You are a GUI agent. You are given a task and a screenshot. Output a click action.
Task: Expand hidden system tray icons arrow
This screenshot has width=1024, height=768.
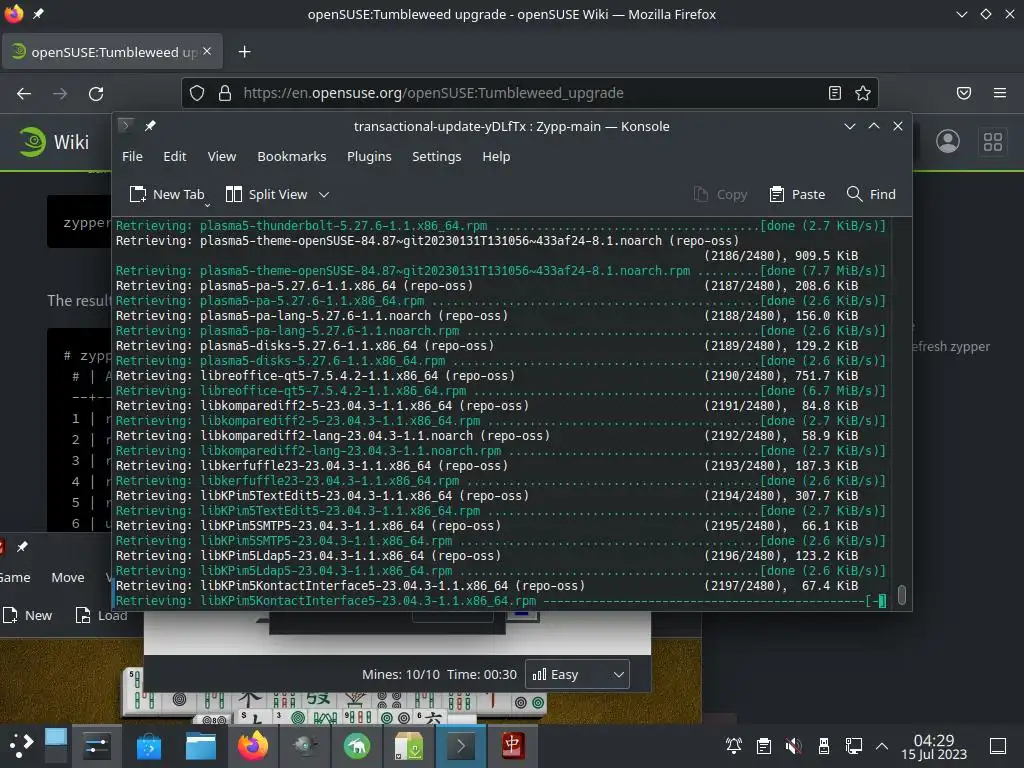(x=882, y=746)
